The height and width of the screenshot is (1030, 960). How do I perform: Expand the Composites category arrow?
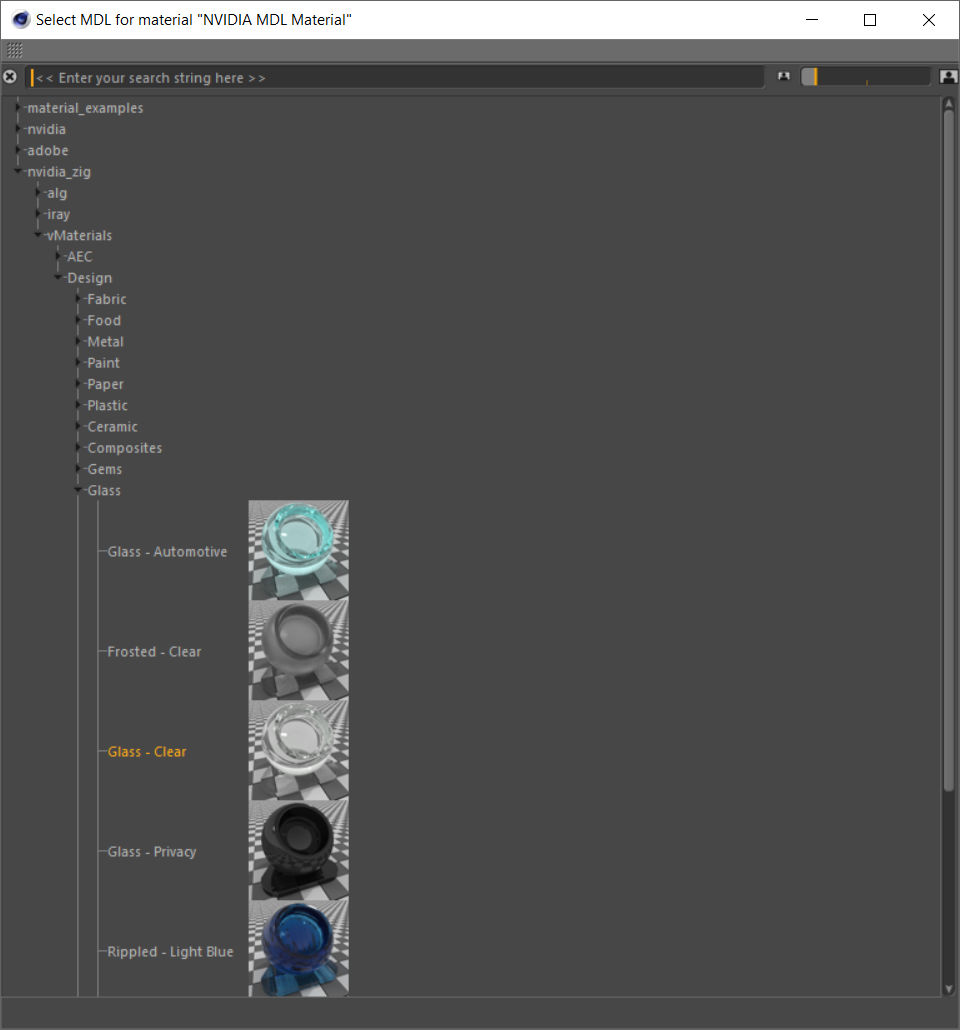(78, 447)
